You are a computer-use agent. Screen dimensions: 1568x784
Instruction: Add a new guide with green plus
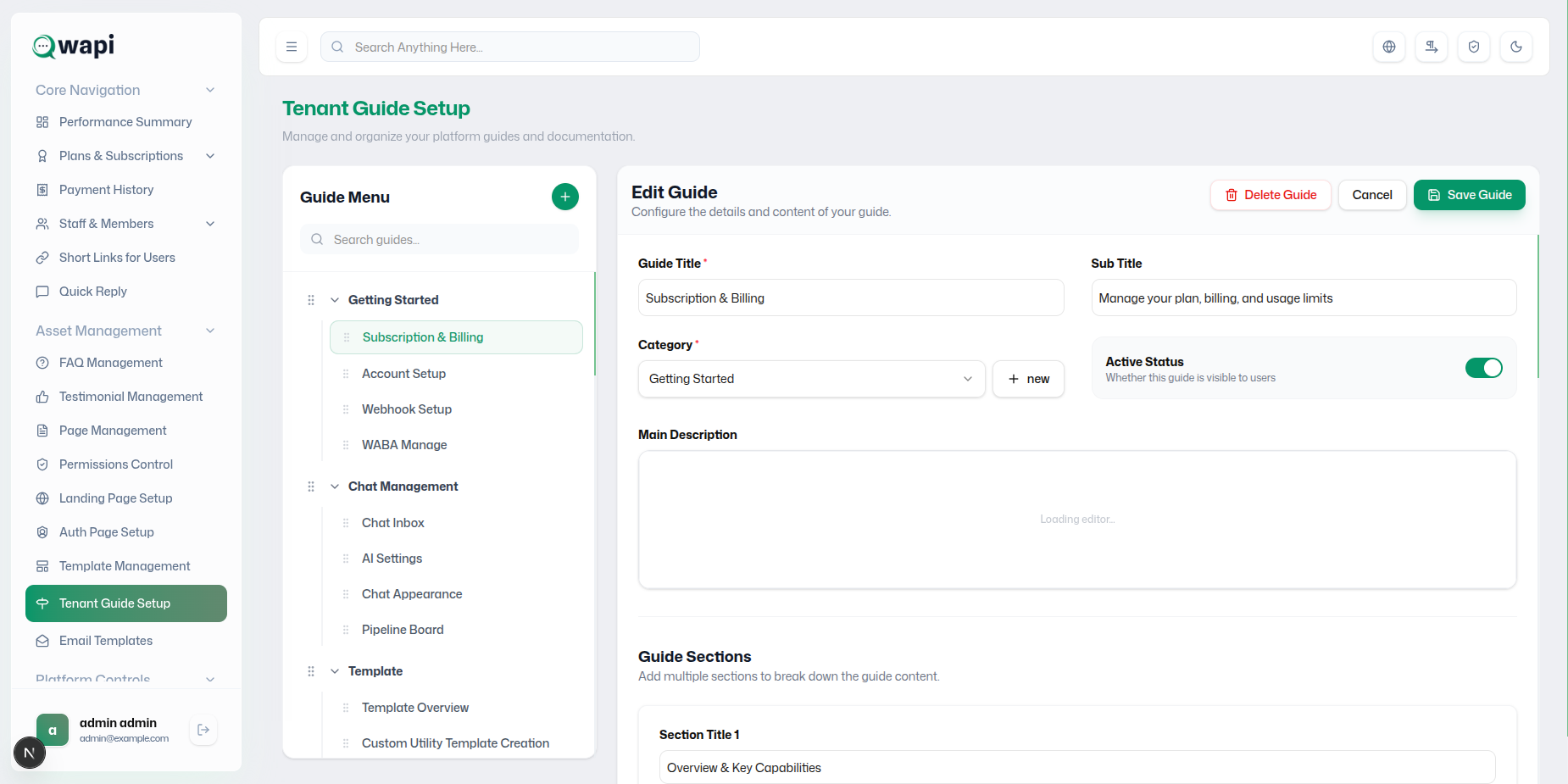click(565, 197)
